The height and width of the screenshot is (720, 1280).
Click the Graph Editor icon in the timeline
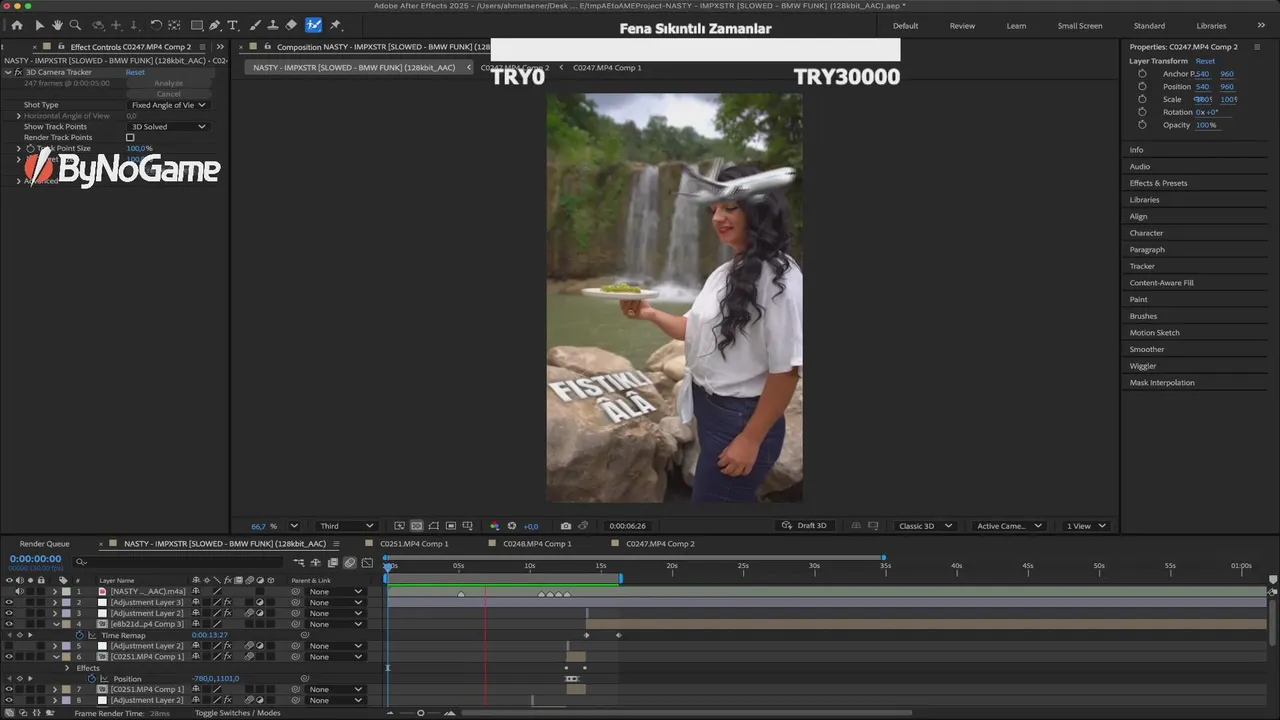tap(367, 563)
